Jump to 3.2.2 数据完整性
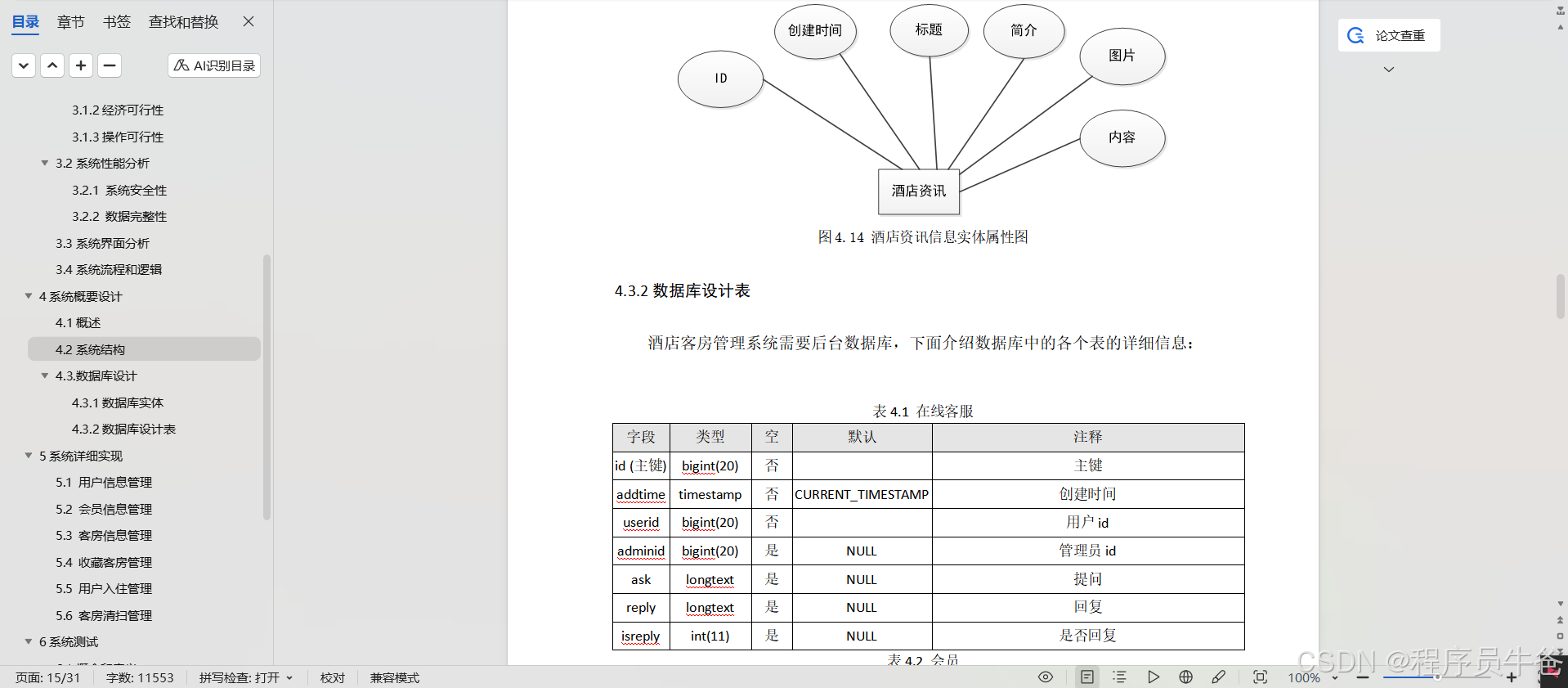Viewport: 1568px width, 688px height. 119,216
